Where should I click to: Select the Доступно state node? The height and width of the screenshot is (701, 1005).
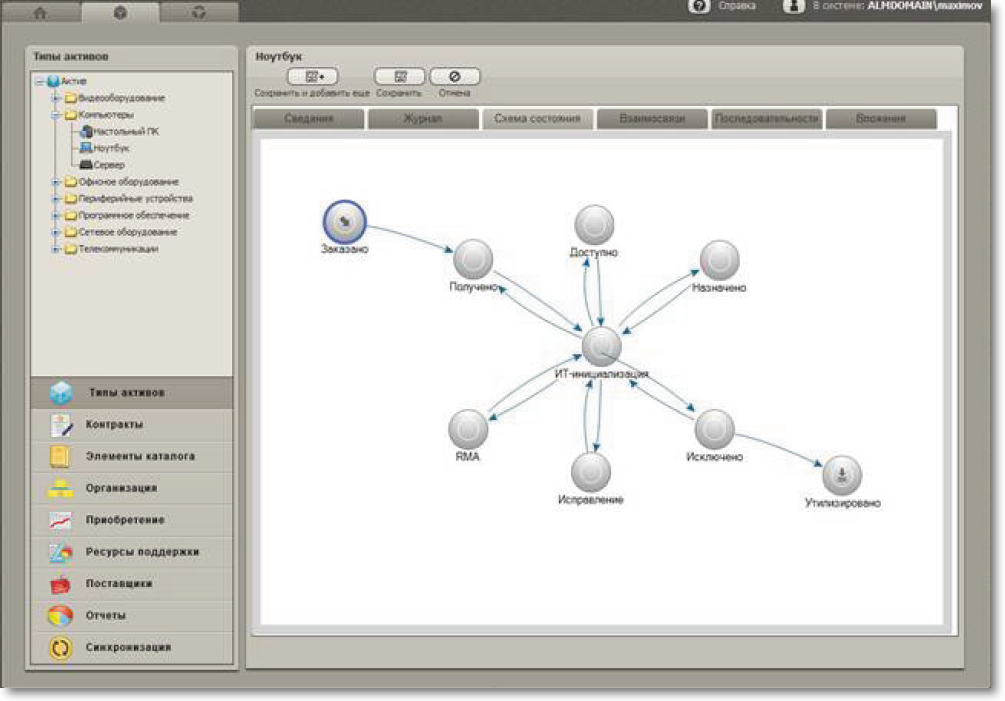(x=594, y=225)
